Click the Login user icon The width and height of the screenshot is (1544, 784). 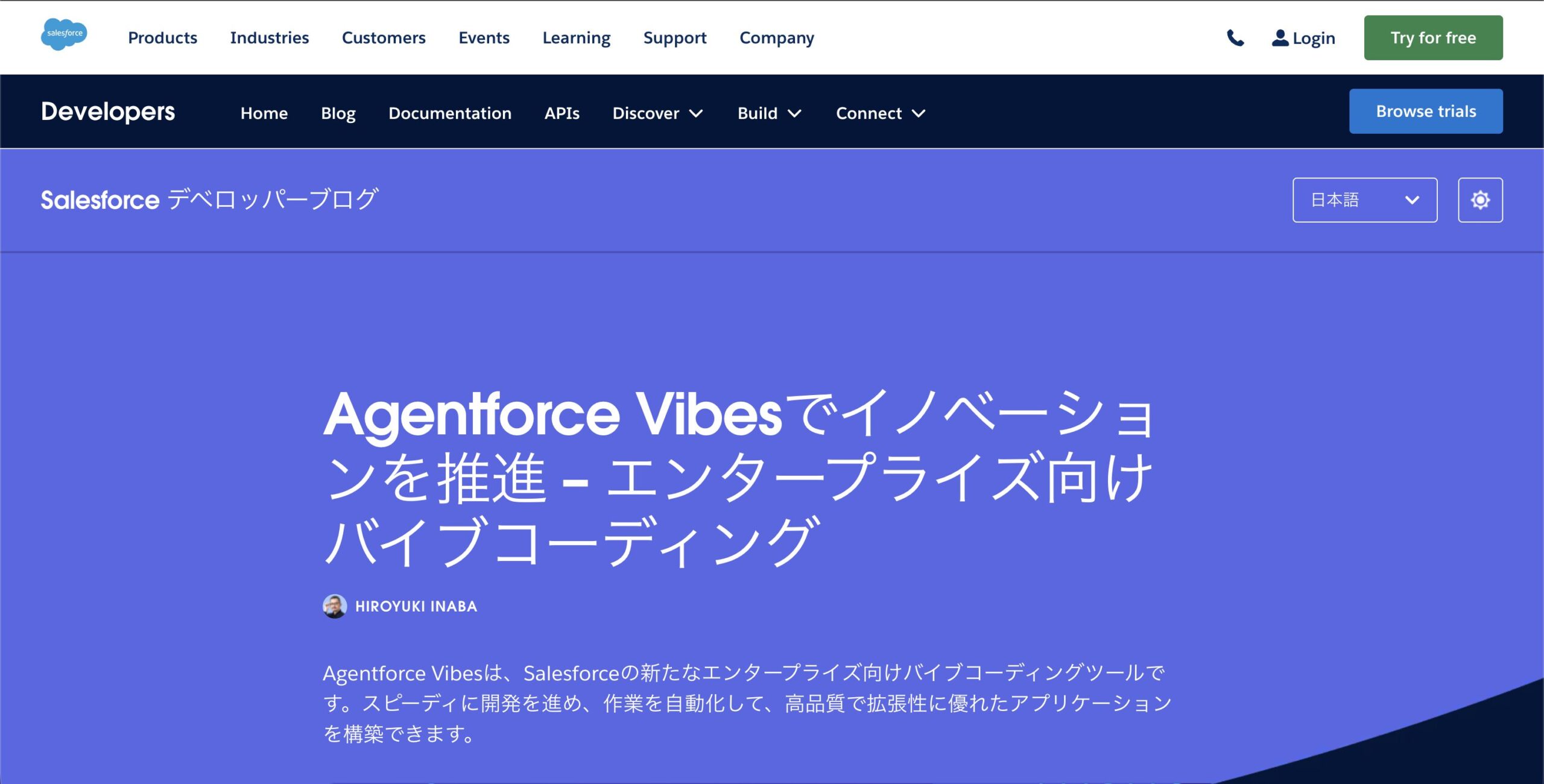pyautogui.click(x=1280, y=38)
